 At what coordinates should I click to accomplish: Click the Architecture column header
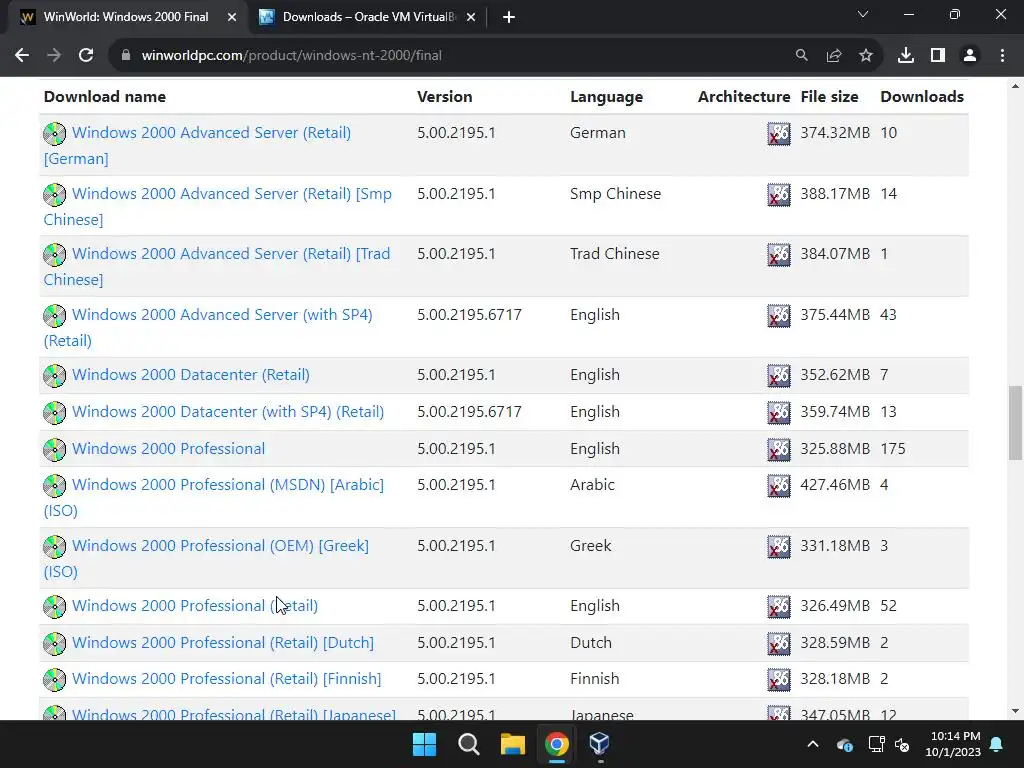tap(744, 97)
